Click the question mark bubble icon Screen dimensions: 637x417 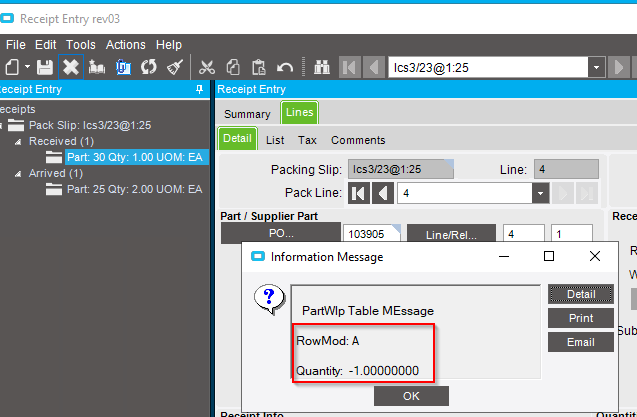click(x=269, y=299)
